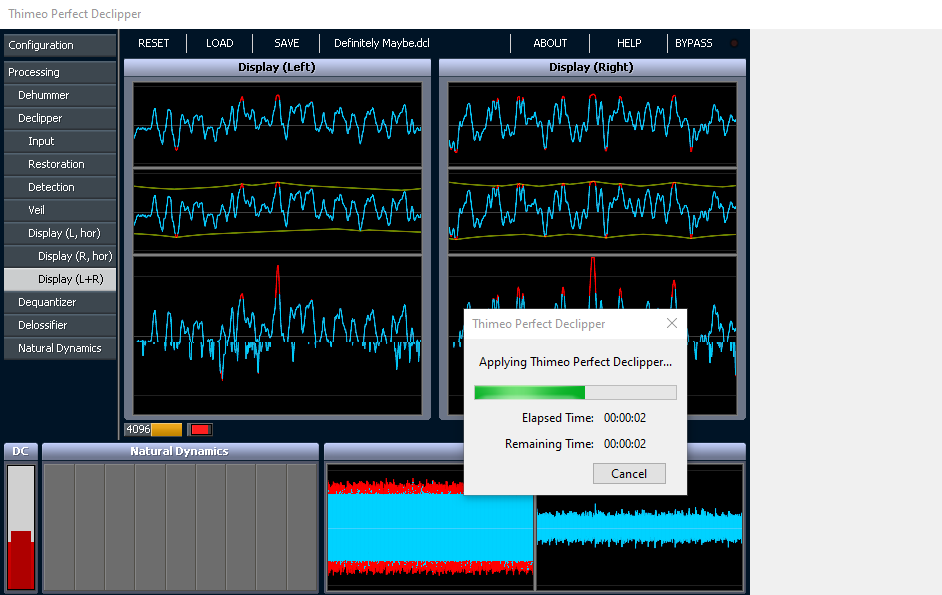Click the green progress bar

(575, 392)
